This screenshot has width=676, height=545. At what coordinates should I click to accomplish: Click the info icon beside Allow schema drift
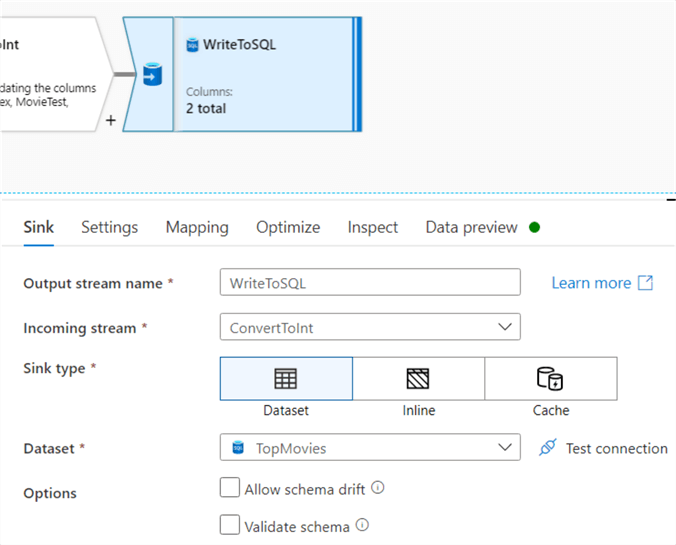(x=378, y=489)
